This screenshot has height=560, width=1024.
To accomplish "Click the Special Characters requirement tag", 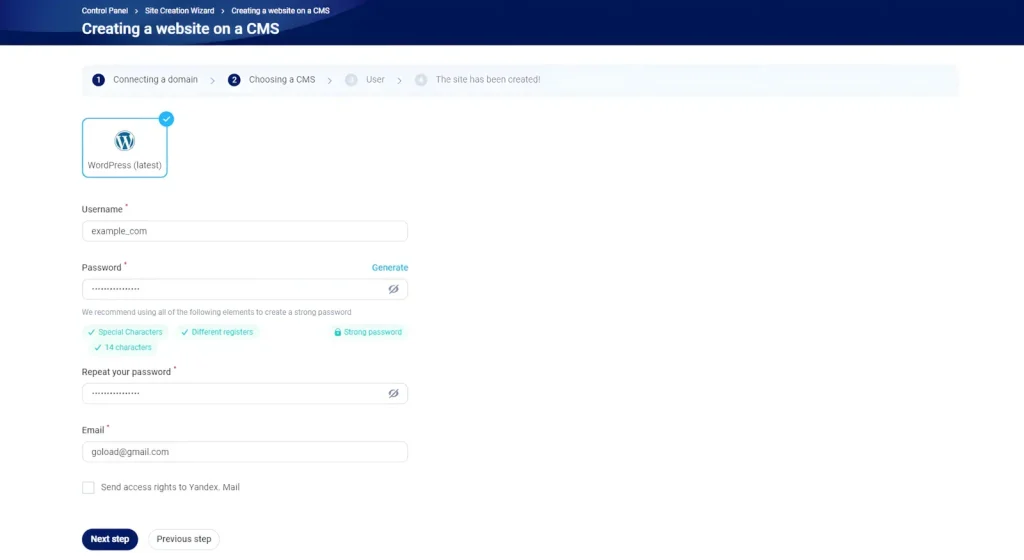I will point(125,332).
